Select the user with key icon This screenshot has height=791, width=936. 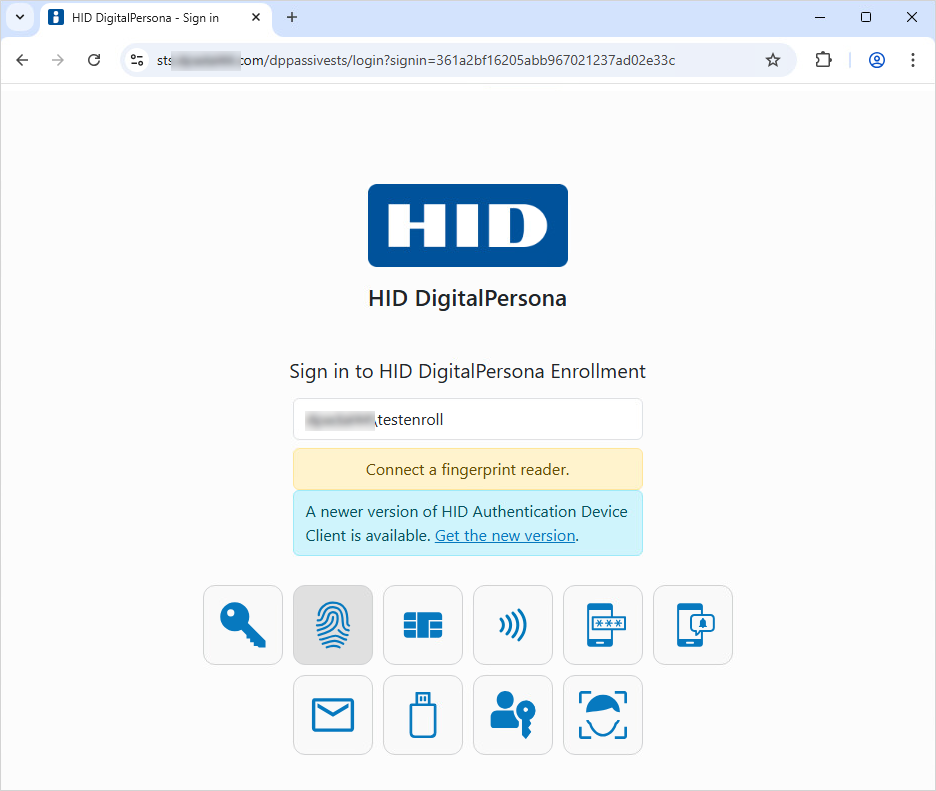coord(513,715)
